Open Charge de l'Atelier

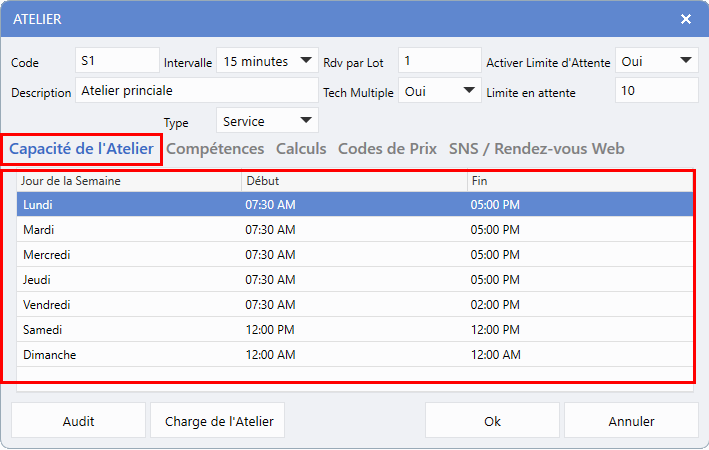[x=218, y=421]
